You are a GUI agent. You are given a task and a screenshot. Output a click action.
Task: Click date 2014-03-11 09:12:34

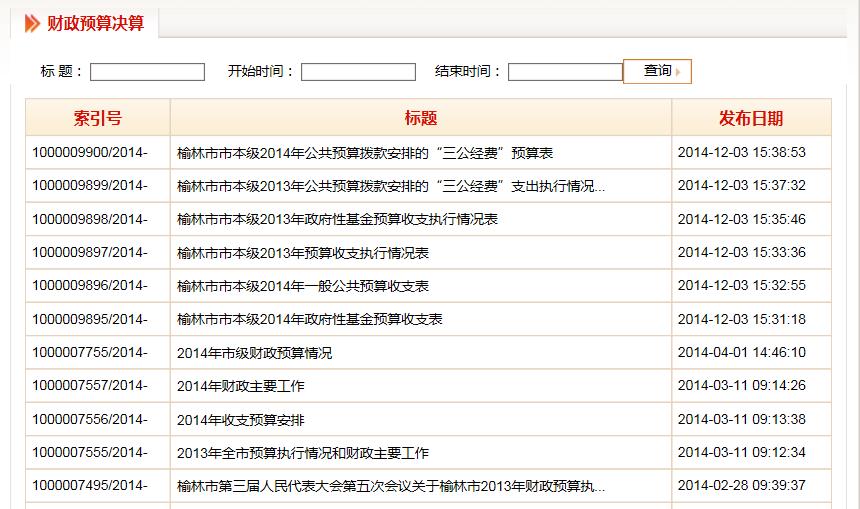tap(742, 452)
